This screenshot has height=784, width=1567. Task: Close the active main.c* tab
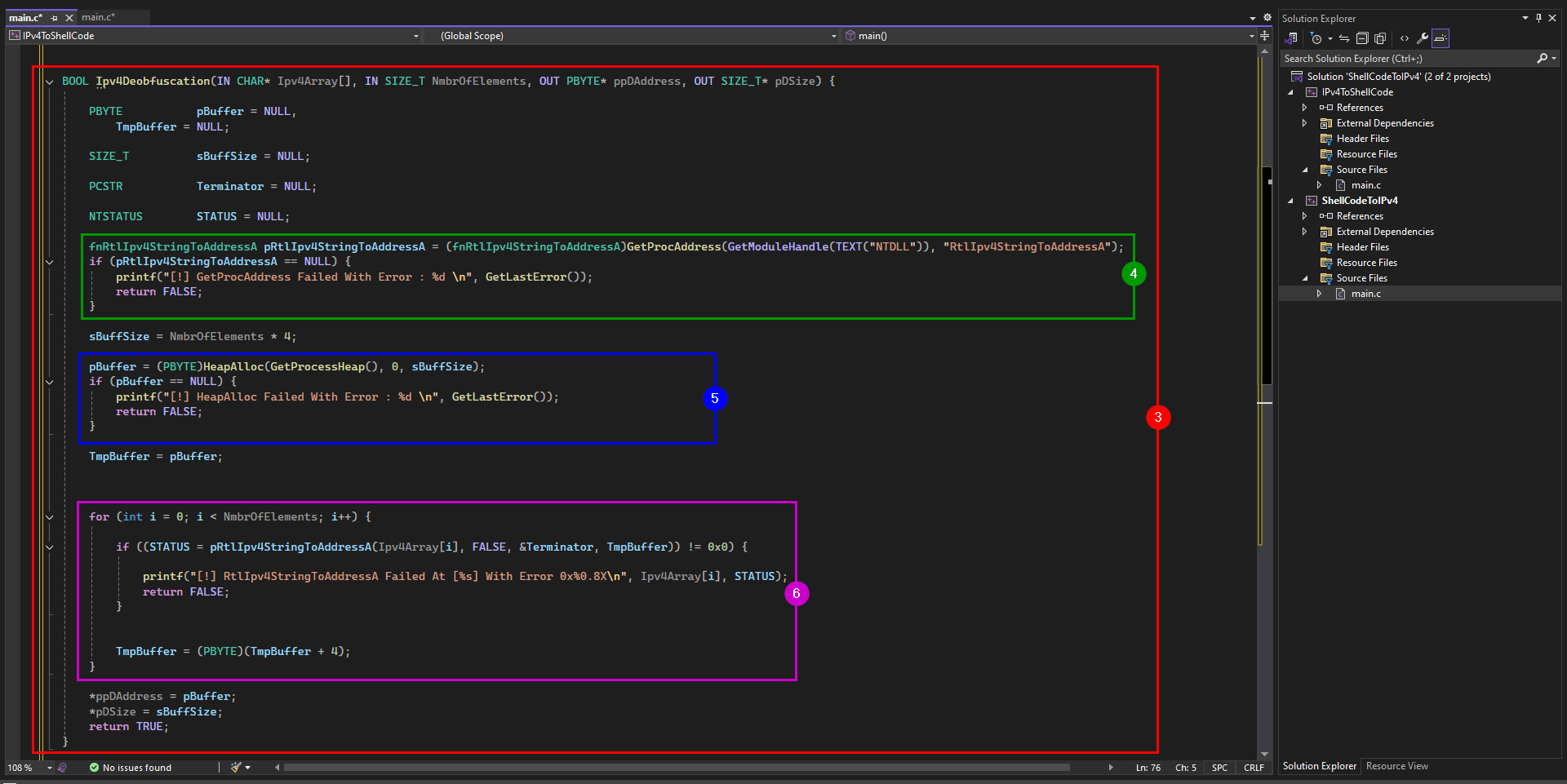click(69, 18)
